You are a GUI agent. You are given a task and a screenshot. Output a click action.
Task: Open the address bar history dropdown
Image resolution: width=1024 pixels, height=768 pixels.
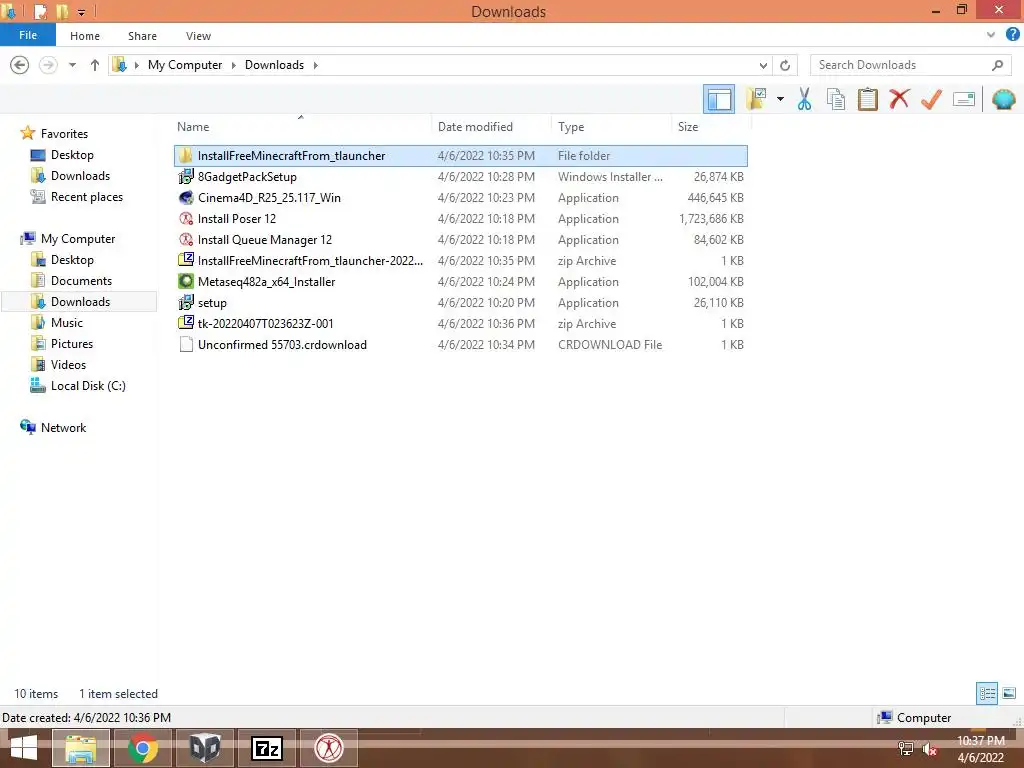pos(763,65)
